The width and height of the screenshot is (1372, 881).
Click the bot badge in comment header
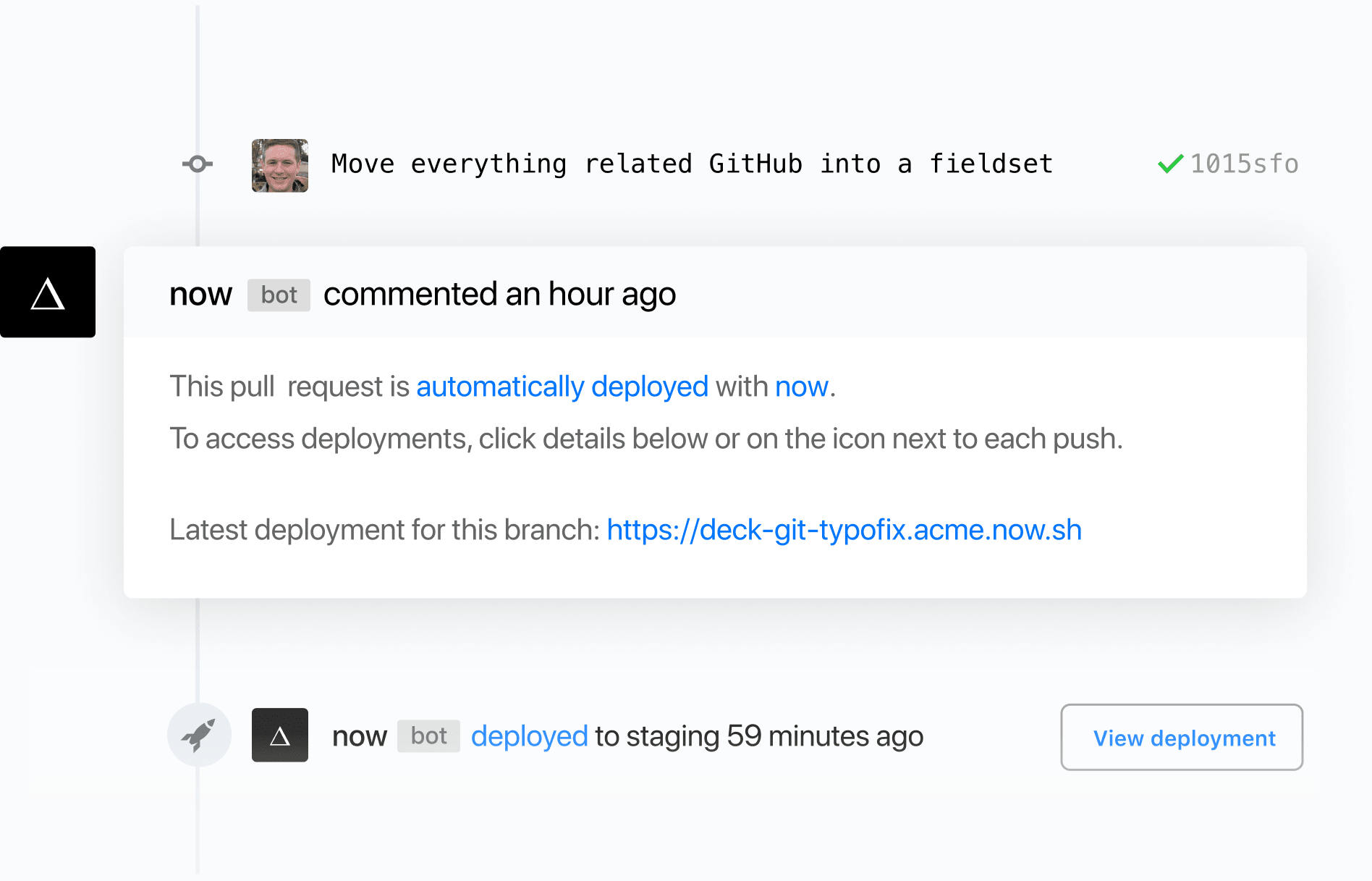(x=279, y=295)
